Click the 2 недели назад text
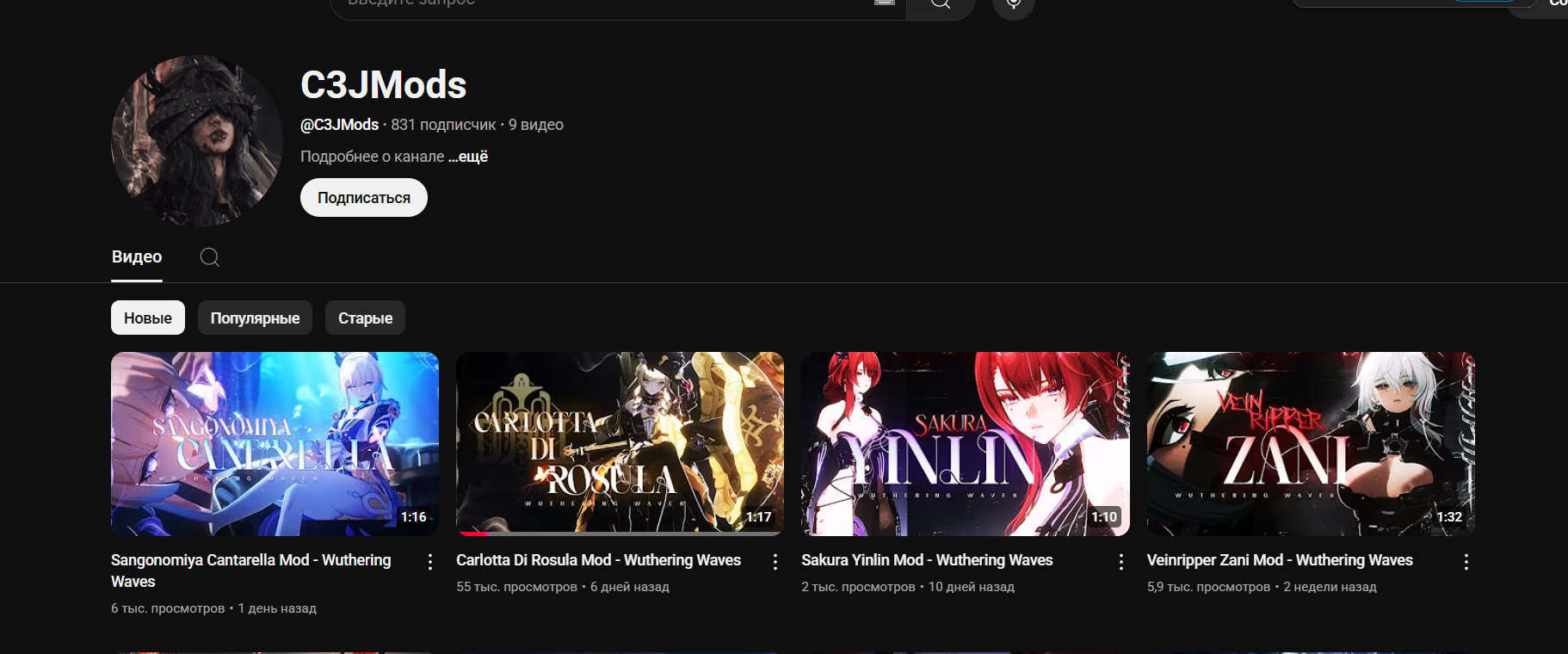Viewport: 1568px width, 654px height. coord(1330,587)
